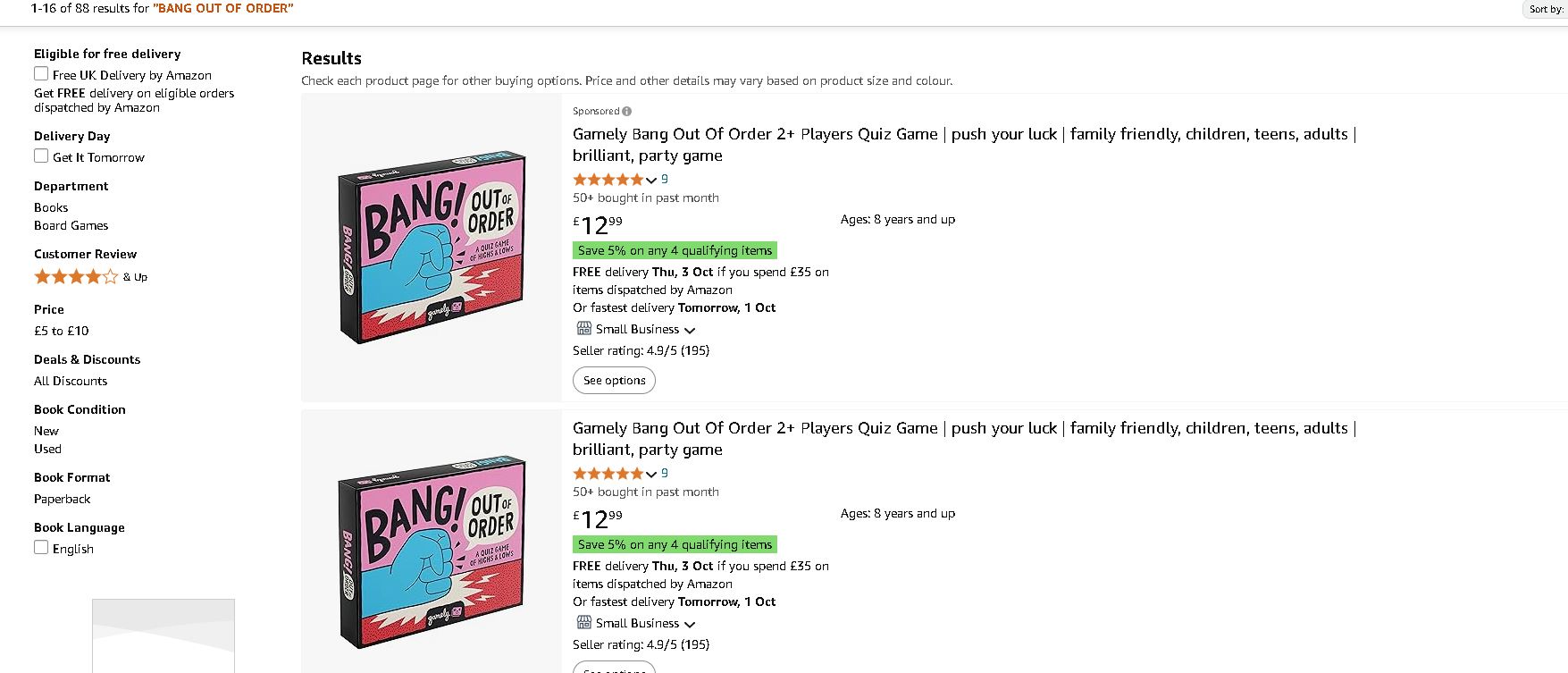Tick the Get It Tomorrow checkbox
This screenshot has width=1568, height=673.
pos(41,156)
